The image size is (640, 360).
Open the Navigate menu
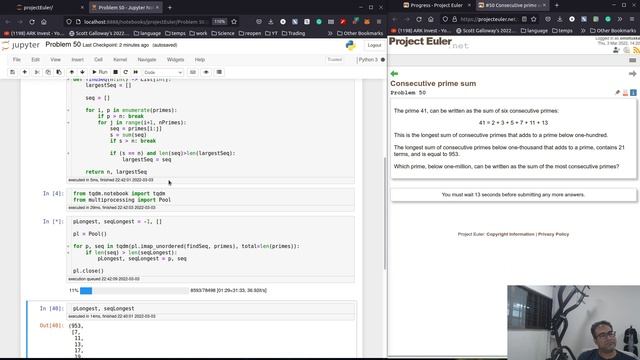(x=147, y=60)
